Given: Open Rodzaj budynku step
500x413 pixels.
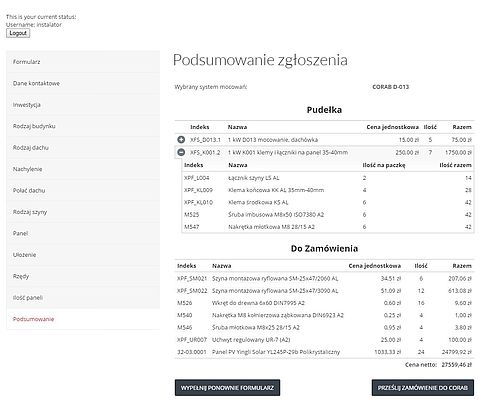Looking at the screenshot, I should coord(83,126).
